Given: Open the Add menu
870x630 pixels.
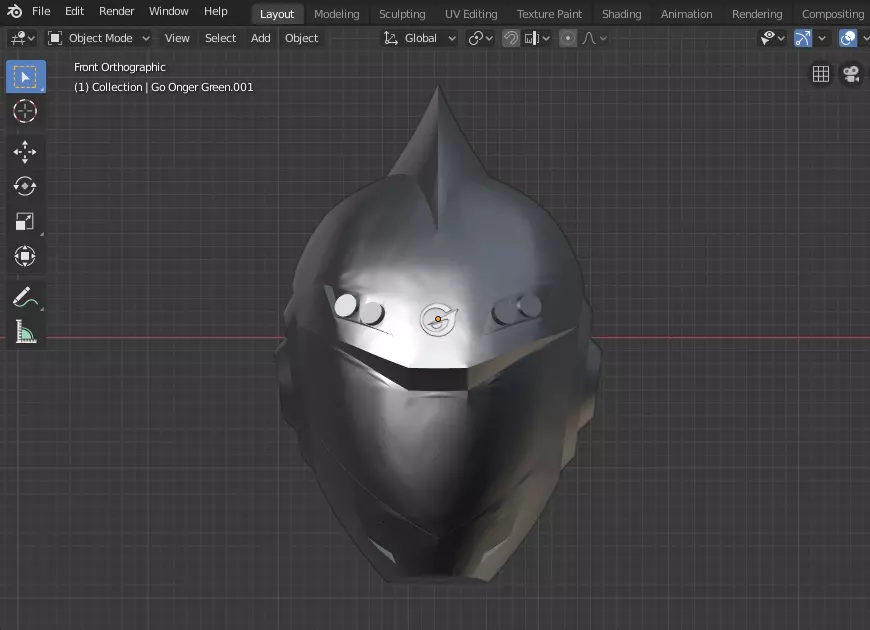Looking at the screenshot, I should coord(261,38).
